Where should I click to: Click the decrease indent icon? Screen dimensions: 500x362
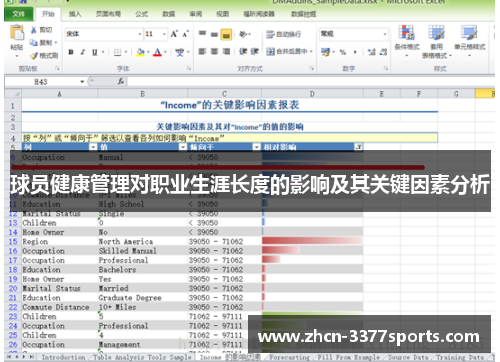243,52
